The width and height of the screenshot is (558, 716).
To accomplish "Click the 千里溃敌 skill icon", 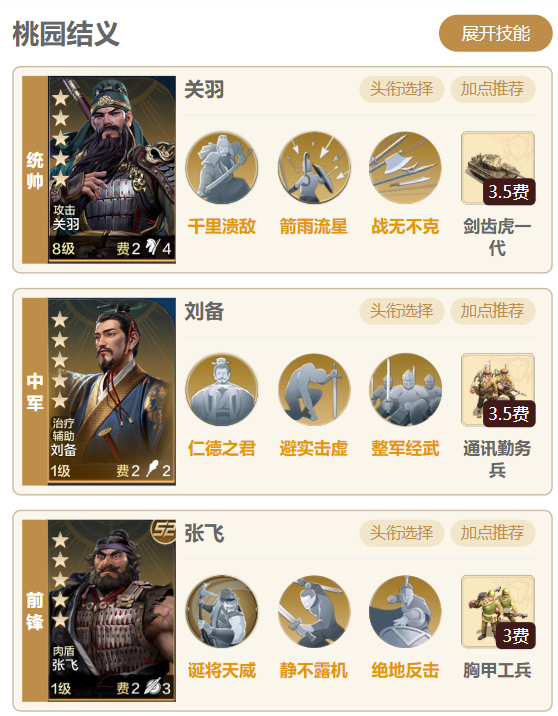I will pos(221,168).
